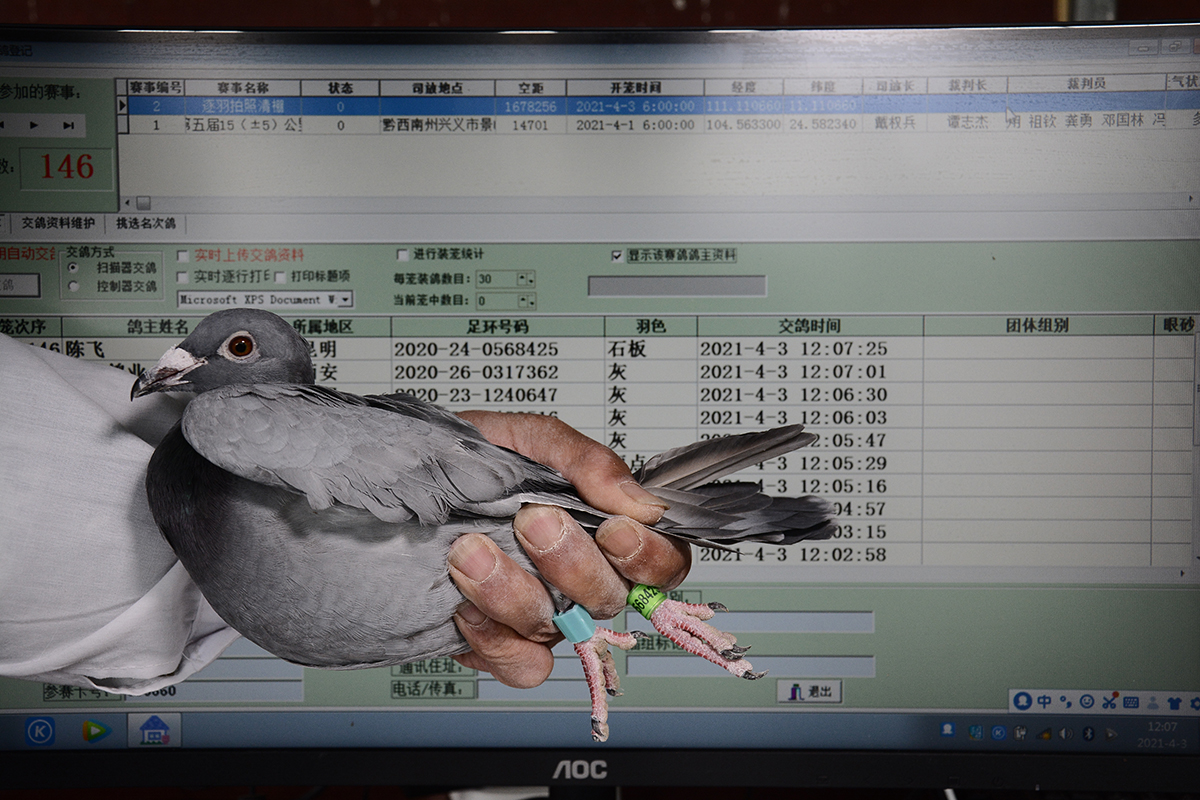Toggle the 实时逐行打印 checkbox
The height and width of the screenshot is (800, 1200).
182,276
